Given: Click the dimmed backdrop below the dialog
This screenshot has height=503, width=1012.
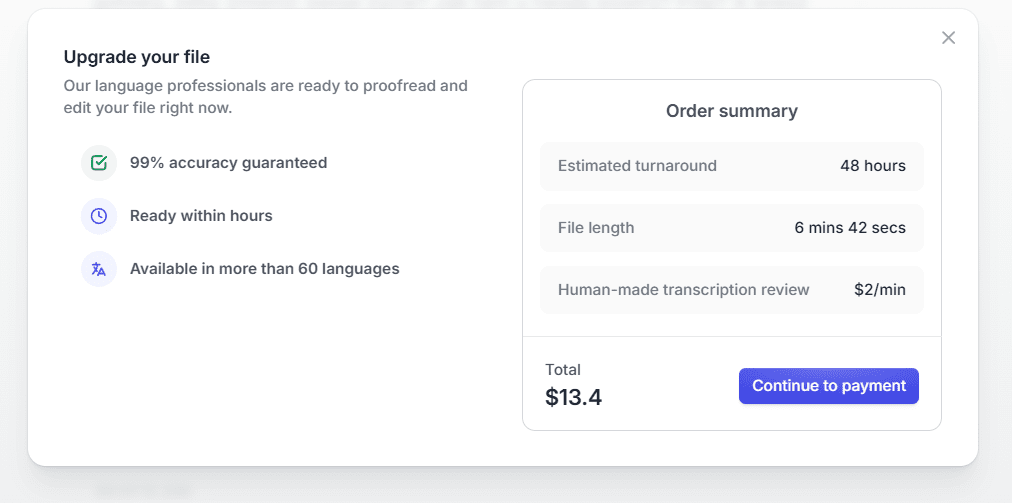Looking at the screenshot, I should tap(500, 487).
